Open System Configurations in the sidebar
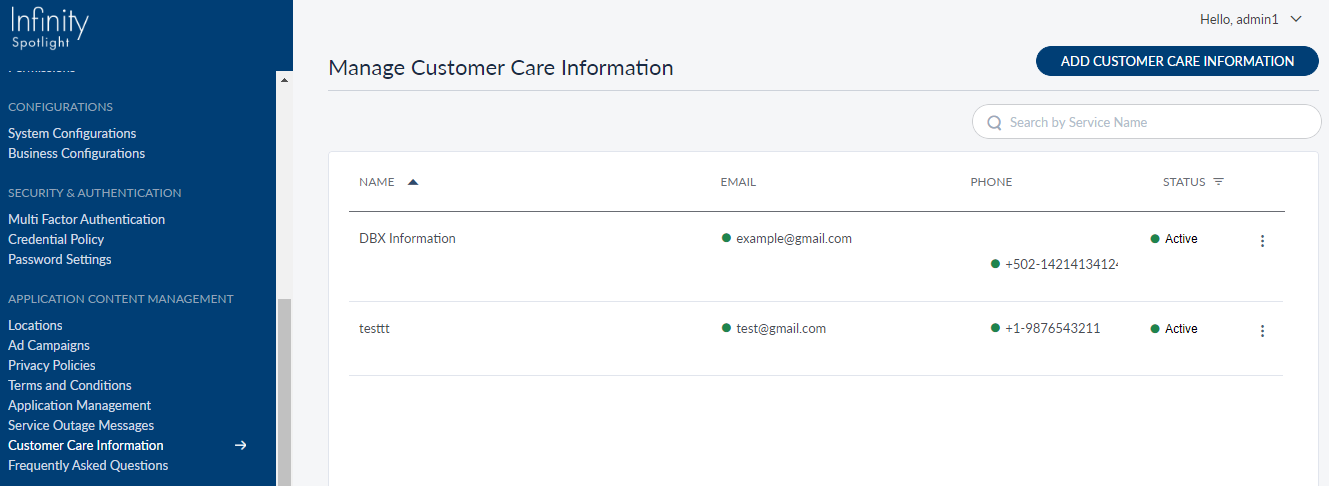Image resolution: width=1329 pixels, height=486 pixels. [x=72, y=133]
